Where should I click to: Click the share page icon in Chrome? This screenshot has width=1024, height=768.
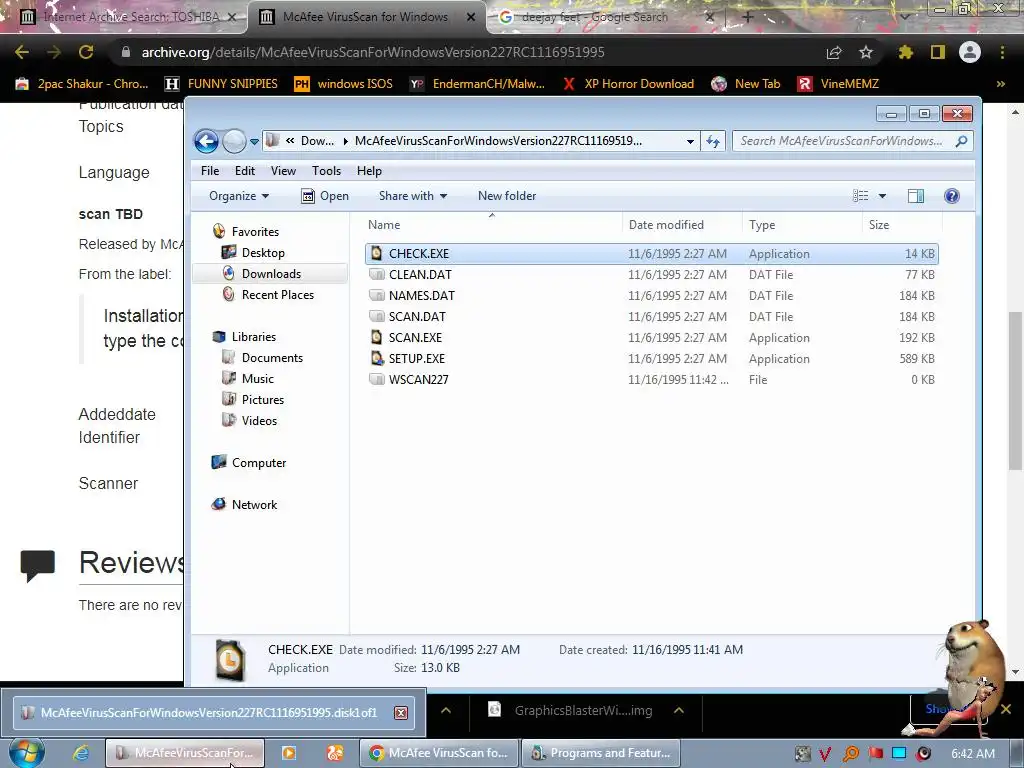click(x=834, y=52)
